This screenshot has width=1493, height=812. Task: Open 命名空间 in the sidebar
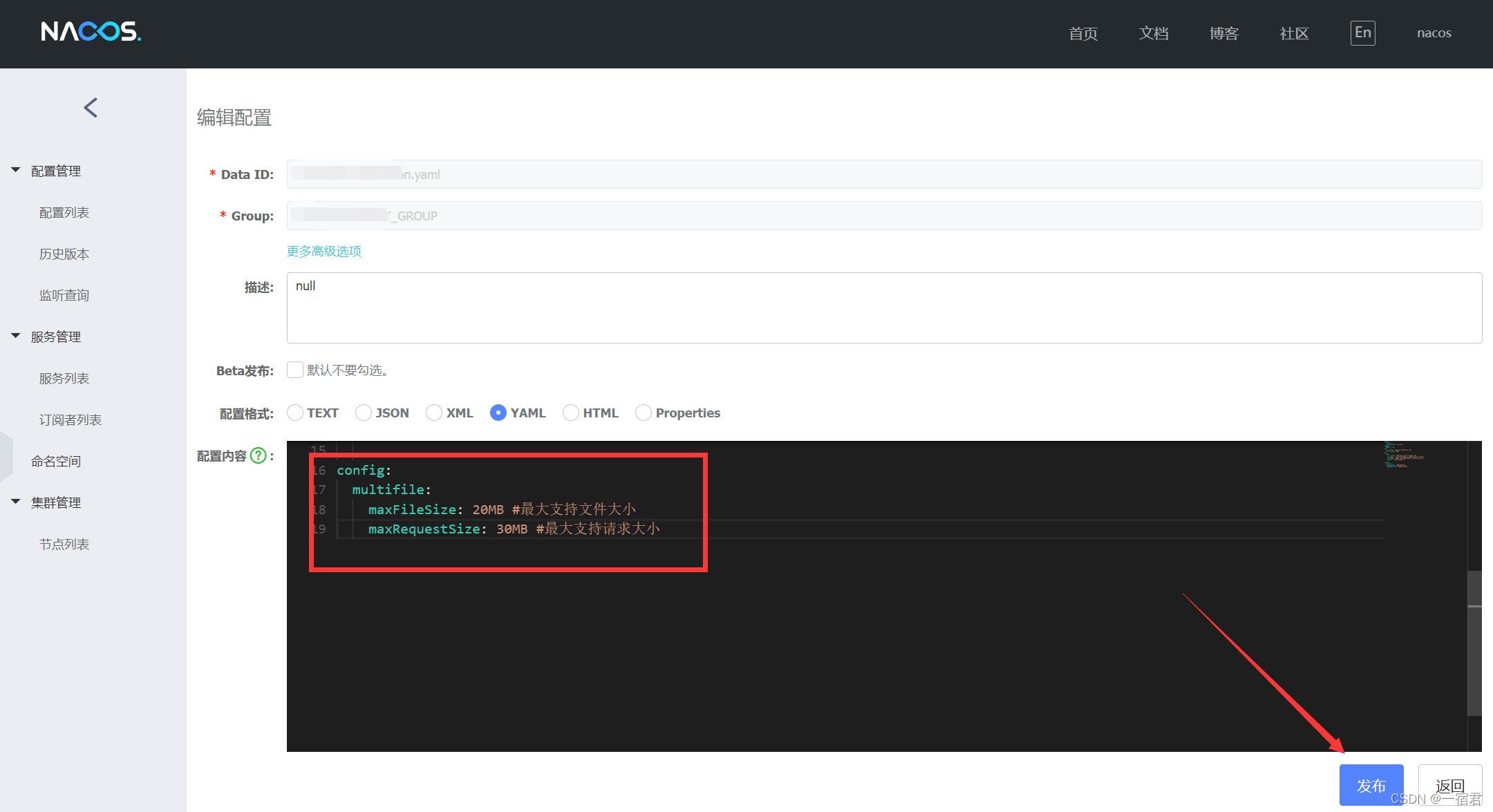coord(56,462)
